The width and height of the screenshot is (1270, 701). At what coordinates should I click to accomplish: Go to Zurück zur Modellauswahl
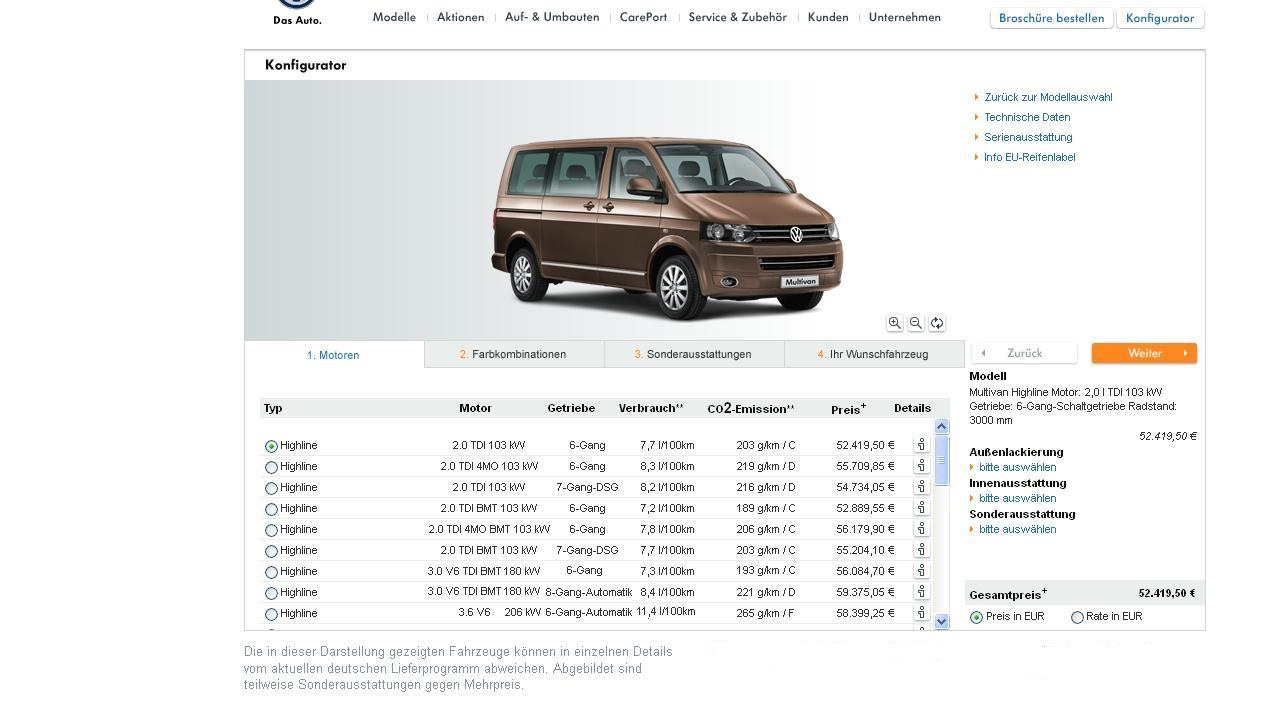click(x=1048, y=97)
